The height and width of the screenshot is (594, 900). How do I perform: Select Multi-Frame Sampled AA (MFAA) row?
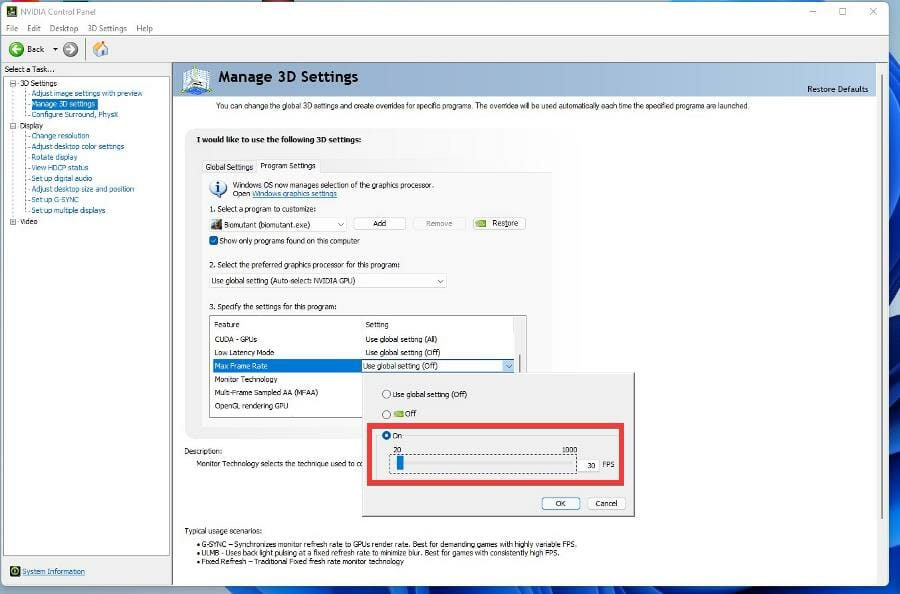click(x=287, y=393)
